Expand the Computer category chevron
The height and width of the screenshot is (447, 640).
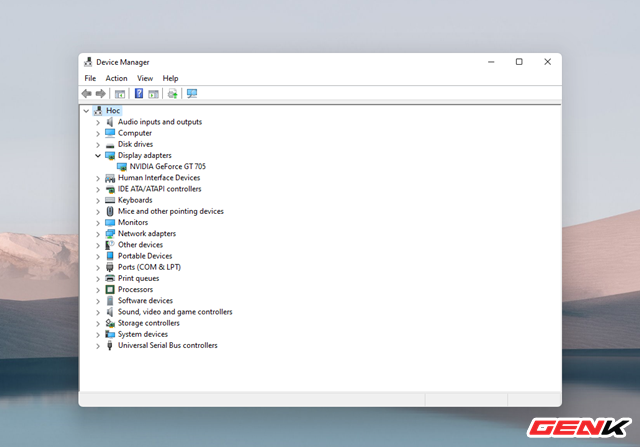98,133
